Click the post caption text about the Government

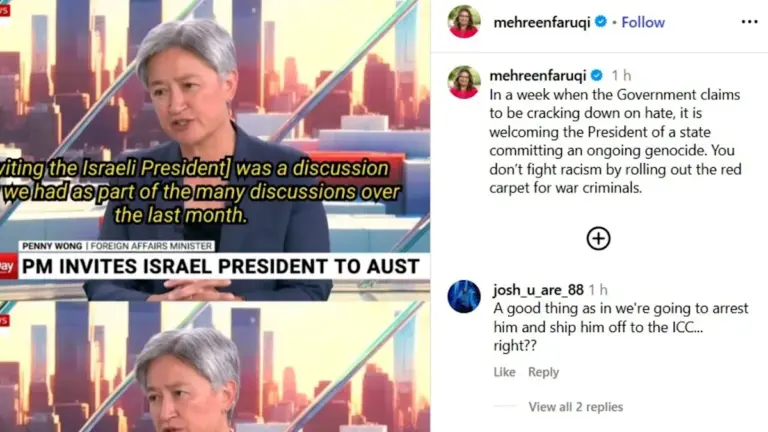click(x=615, y=141)
